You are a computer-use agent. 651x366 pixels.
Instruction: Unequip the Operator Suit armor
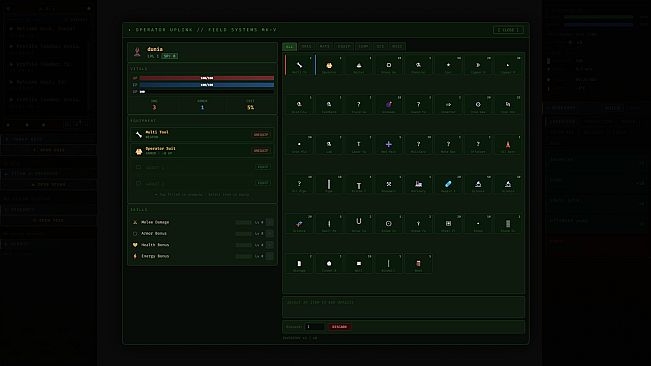[x=261, y=151]
